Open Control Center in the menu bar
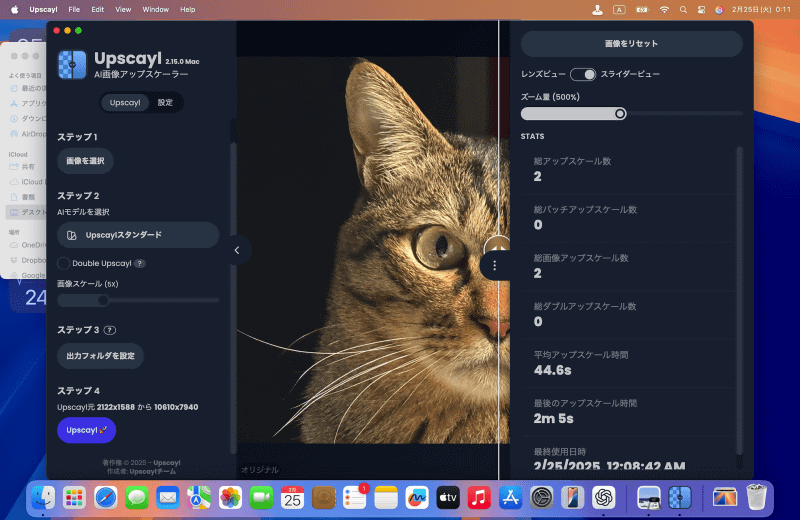Viewport: 800px width, 520px height. pyautogui.click(x=701, y=10)
